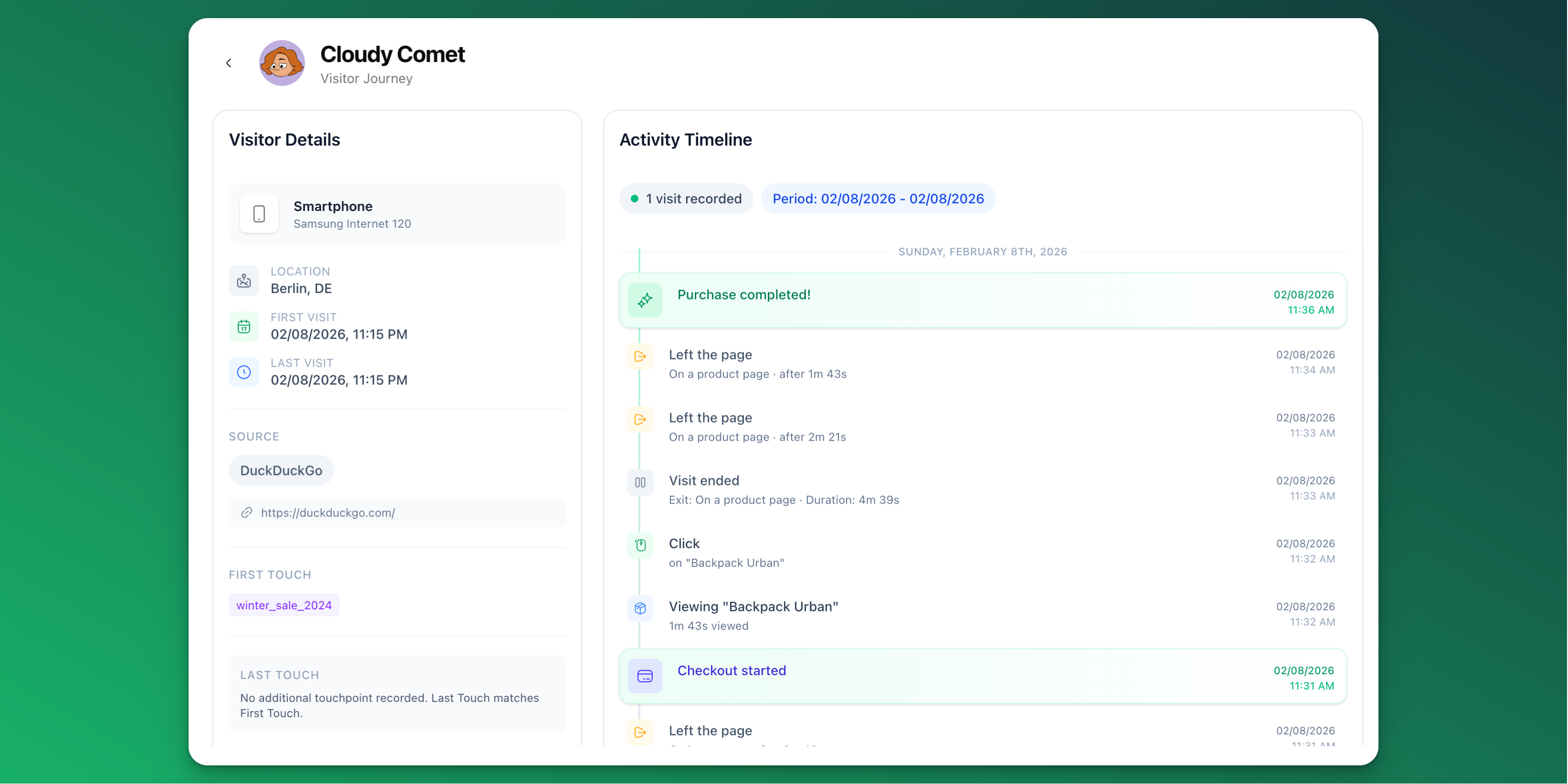
Task: Click the smartphone device icon
Action: pyautogui.click(x=259, y=213)
